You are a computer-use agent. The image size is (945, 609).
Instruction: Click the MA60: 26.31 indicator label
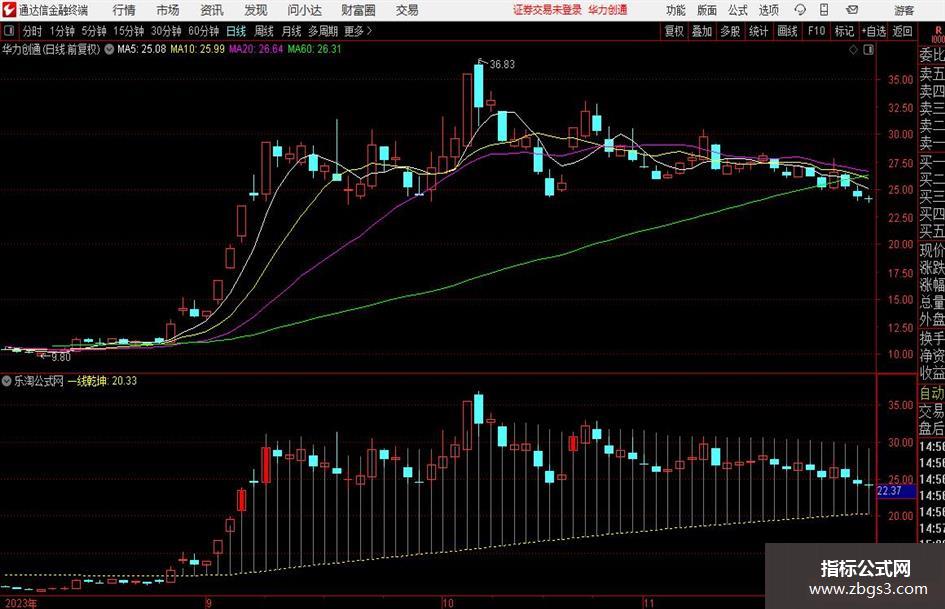[x=314, y=49]
